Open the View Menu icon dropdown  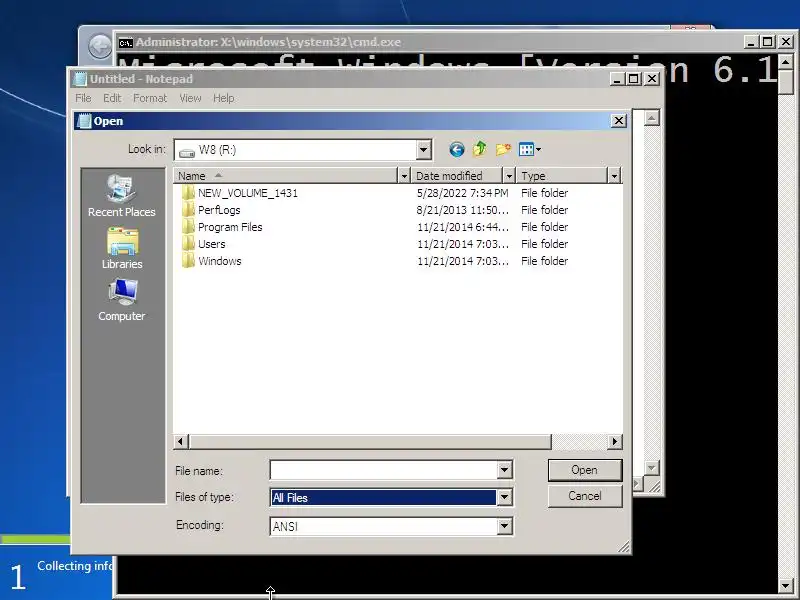[530, 149]
